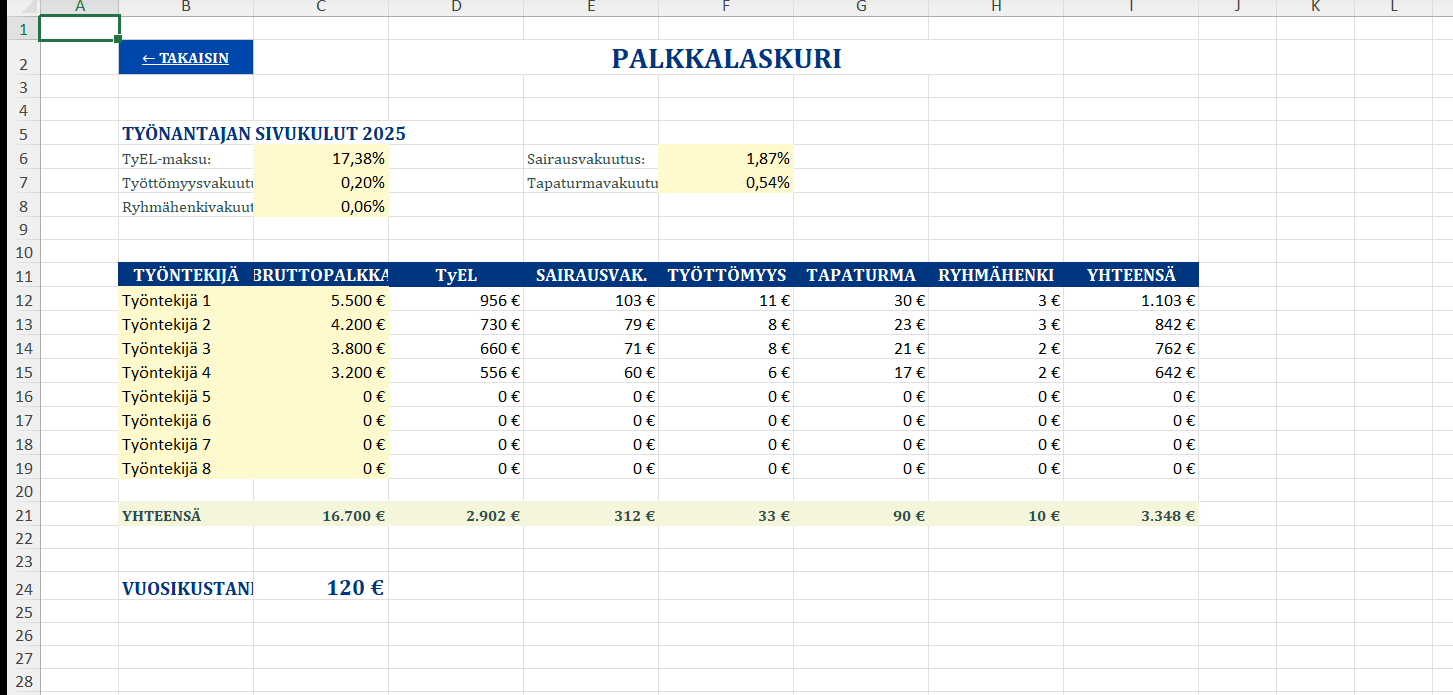
Task: Select the PALKKALASKURI title cell
Action: point(726,59)
